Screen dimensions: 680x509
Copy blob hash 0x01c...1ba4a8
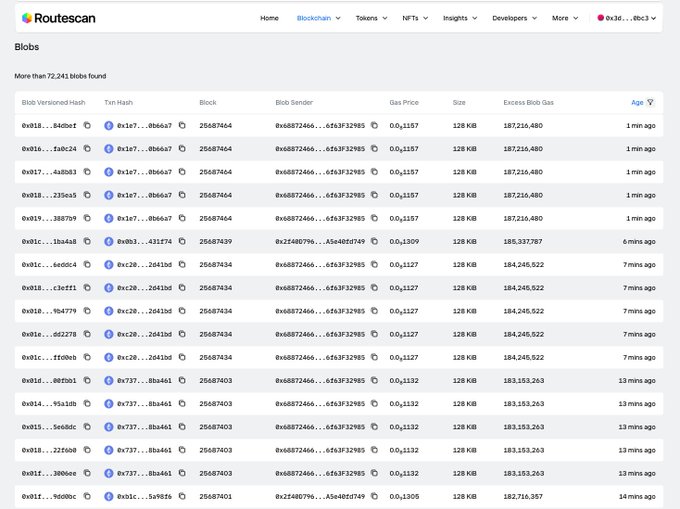coord(87,241)
